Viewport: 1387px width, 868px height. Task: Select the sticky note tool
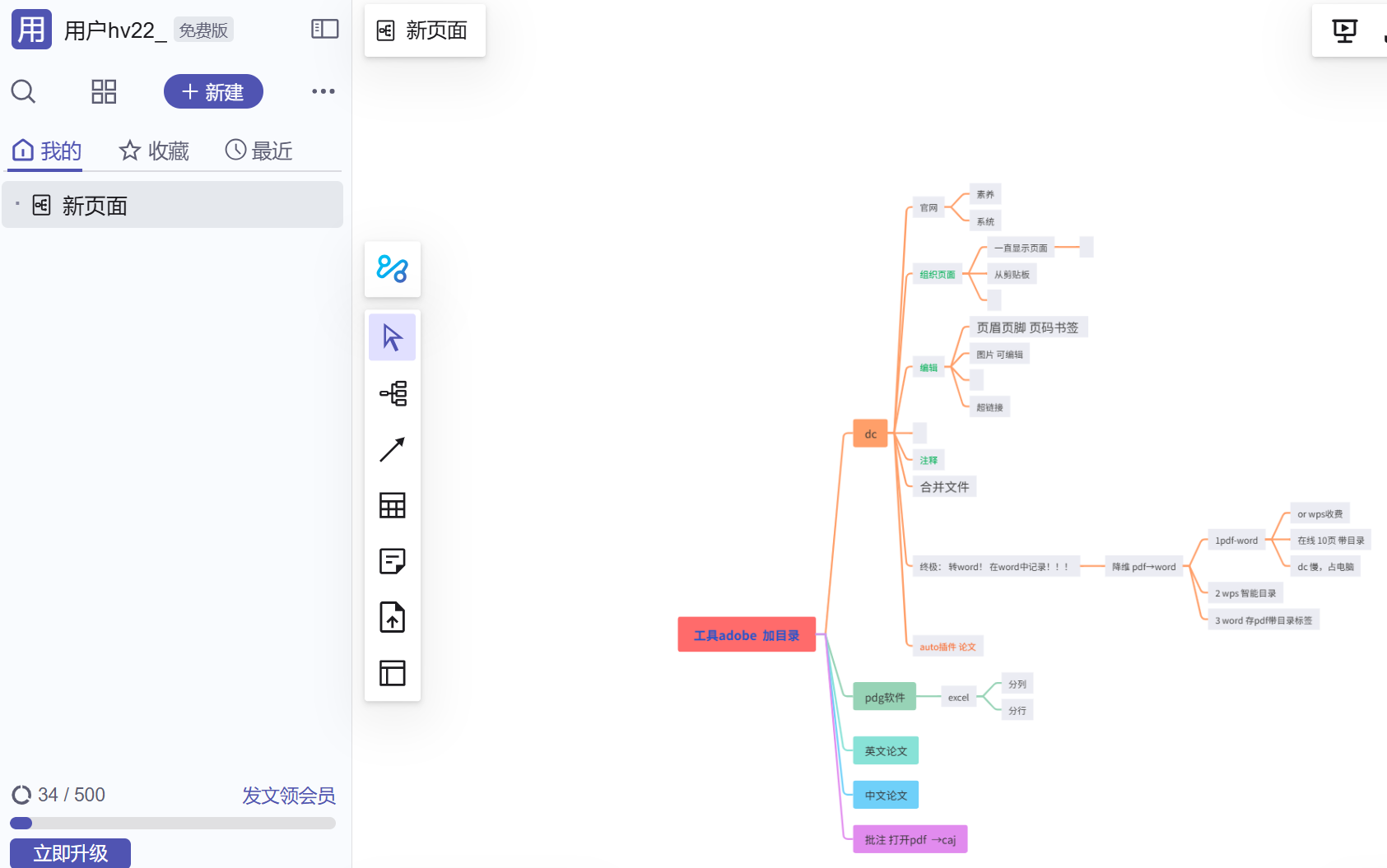tap(393, 561)
